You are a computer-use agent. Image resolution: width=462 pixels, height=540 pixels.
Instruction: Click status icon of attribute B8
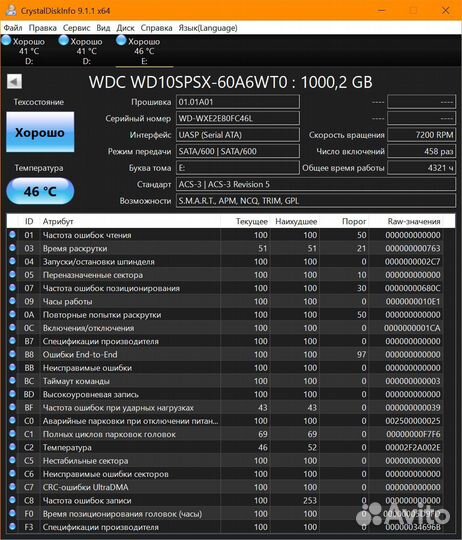pos(12,354)
